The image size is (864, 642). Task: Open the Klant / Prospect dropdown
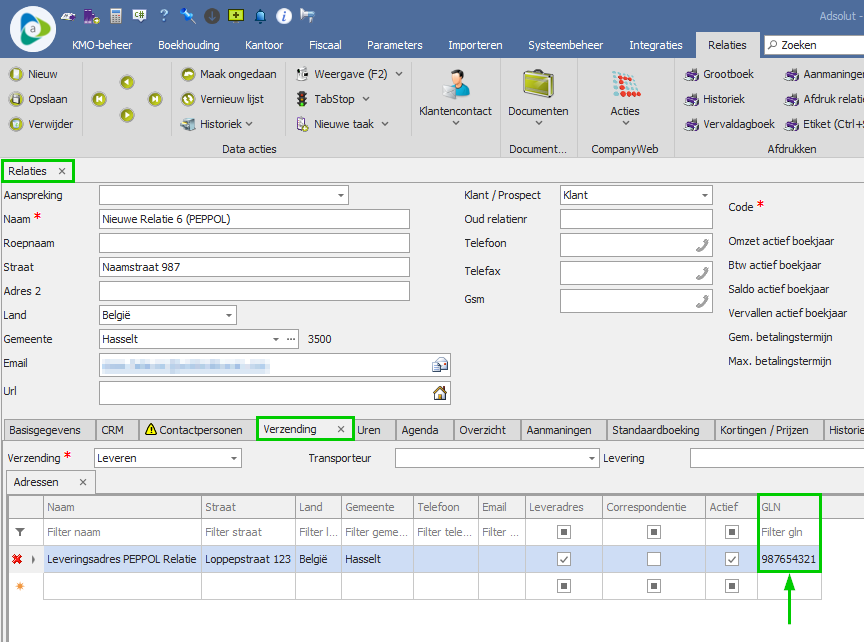704,195
